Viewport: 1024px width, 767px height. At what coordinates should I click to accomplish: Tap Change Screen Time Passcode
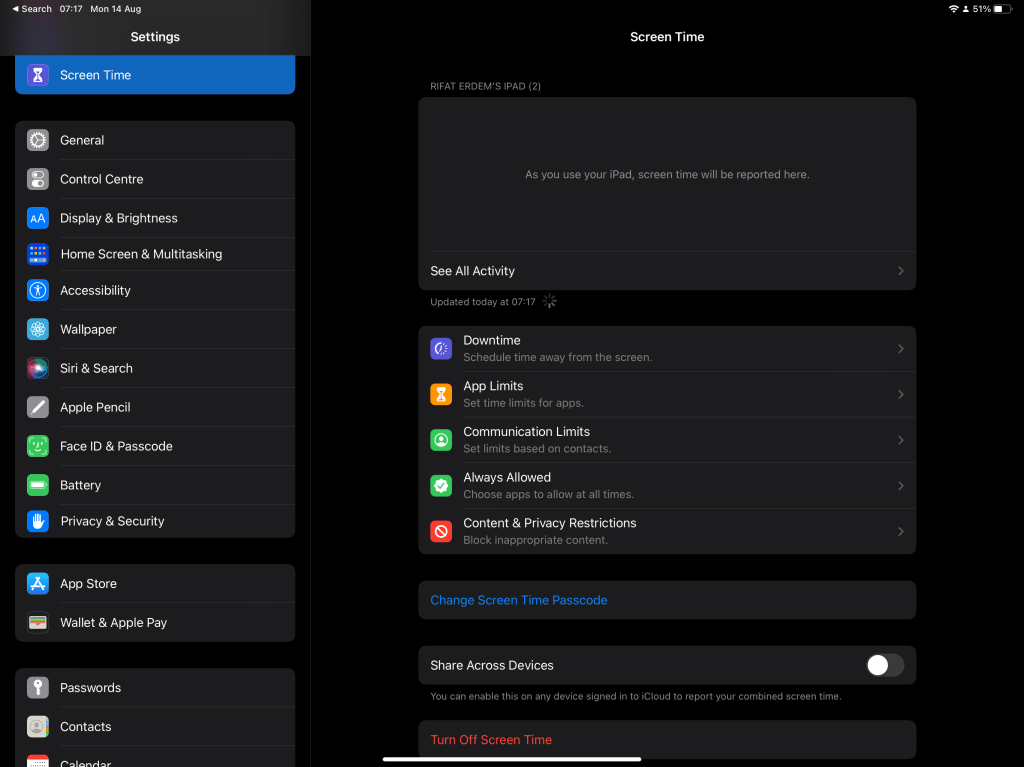pyautogui.click(x=667, y=600)
